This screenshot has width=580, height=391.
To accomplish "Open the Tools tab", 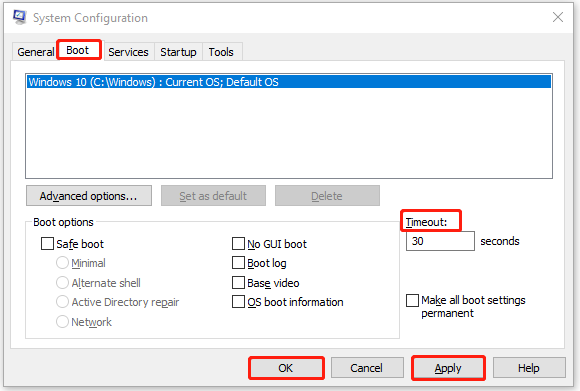I will 221,52.
